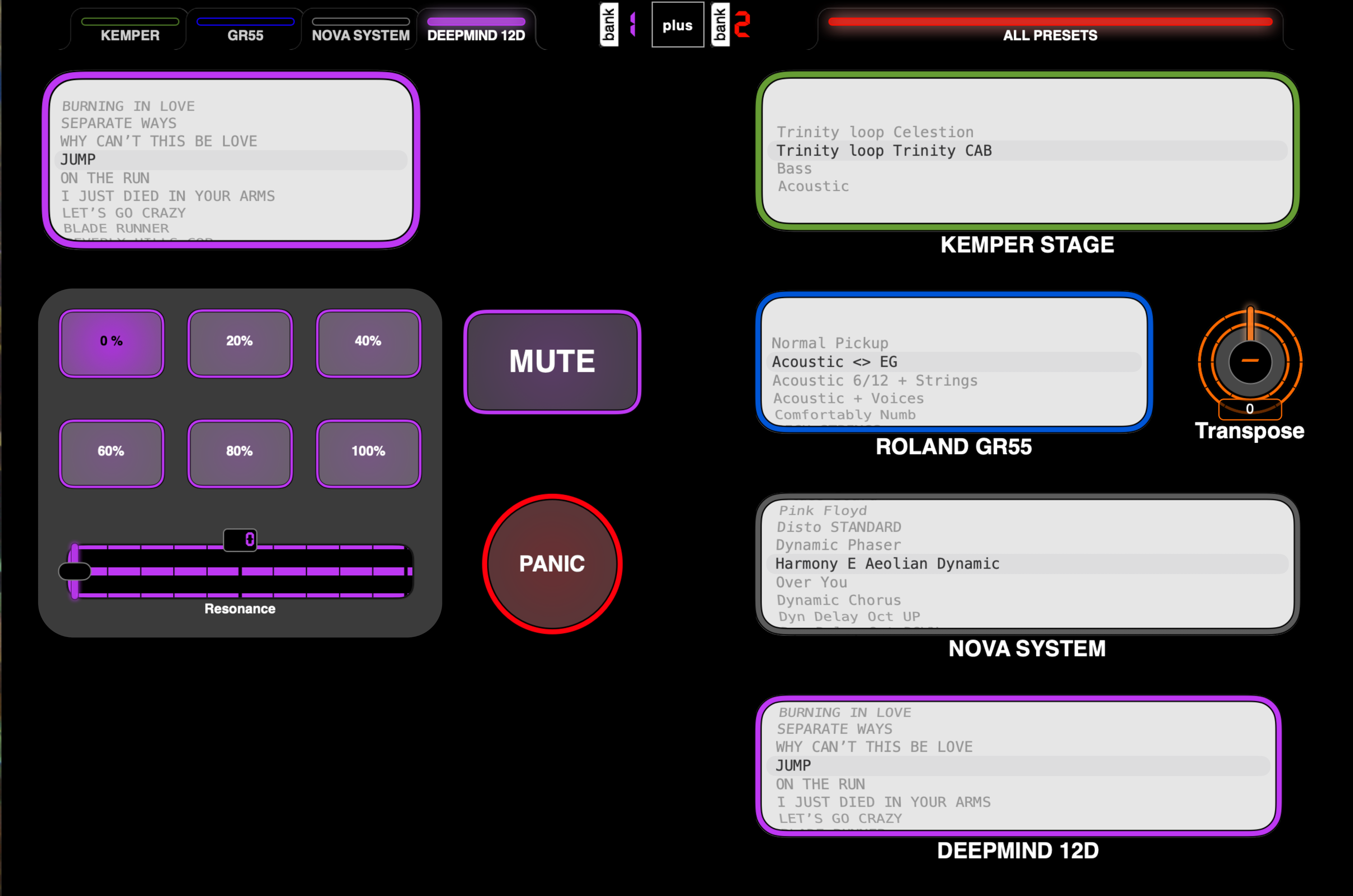Viewport: 1353px width, 896px height.
Task: Select Acoustic <> EG in GR55 list
Action: point(954,362)
